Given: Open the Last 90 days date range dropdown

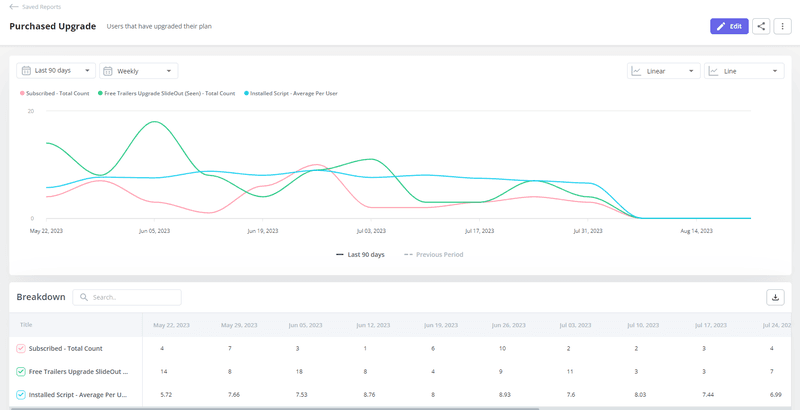Looking at the screenshot, I should click(57, 71).
